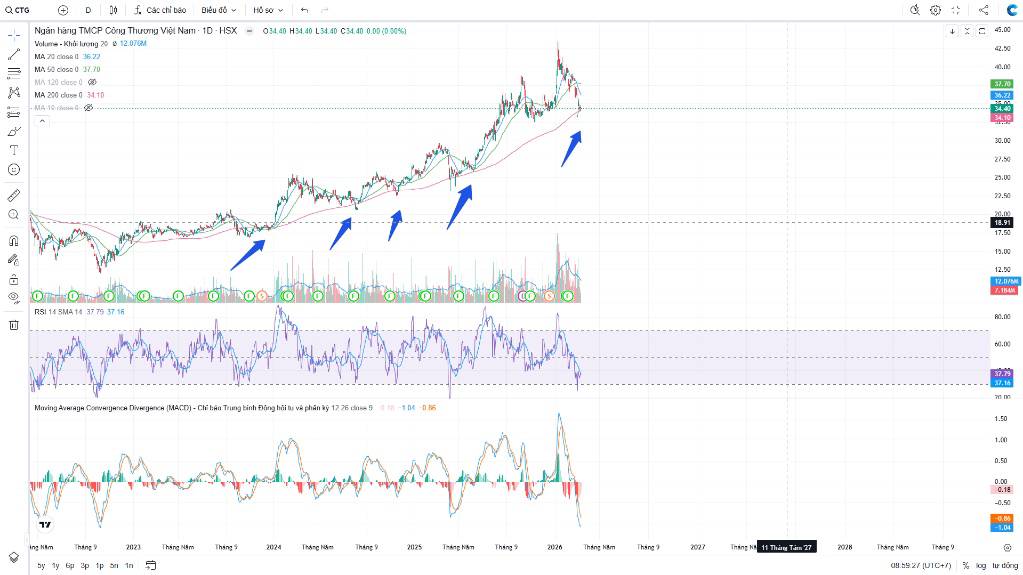Remove drawings with the trash icon
This screenshot has width=1023, height=575.
pyautogui.click(x=14, y=324)
